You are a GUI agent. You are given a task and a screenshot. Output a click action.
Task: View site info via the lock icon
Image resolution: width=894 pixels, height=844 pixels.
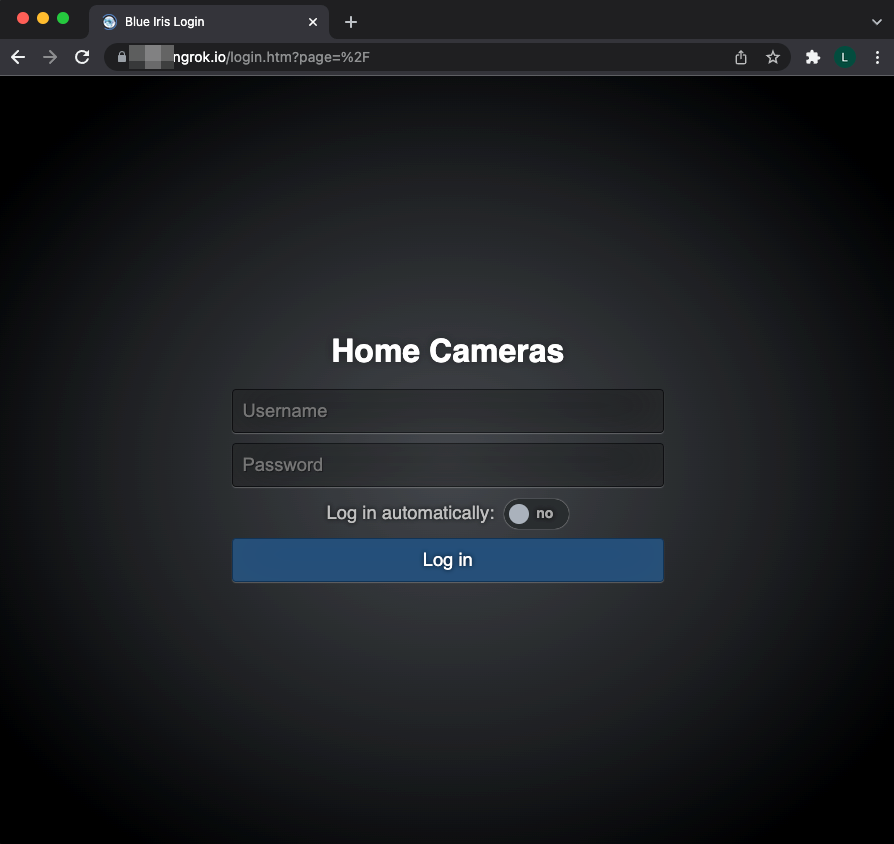pos(122,58)
